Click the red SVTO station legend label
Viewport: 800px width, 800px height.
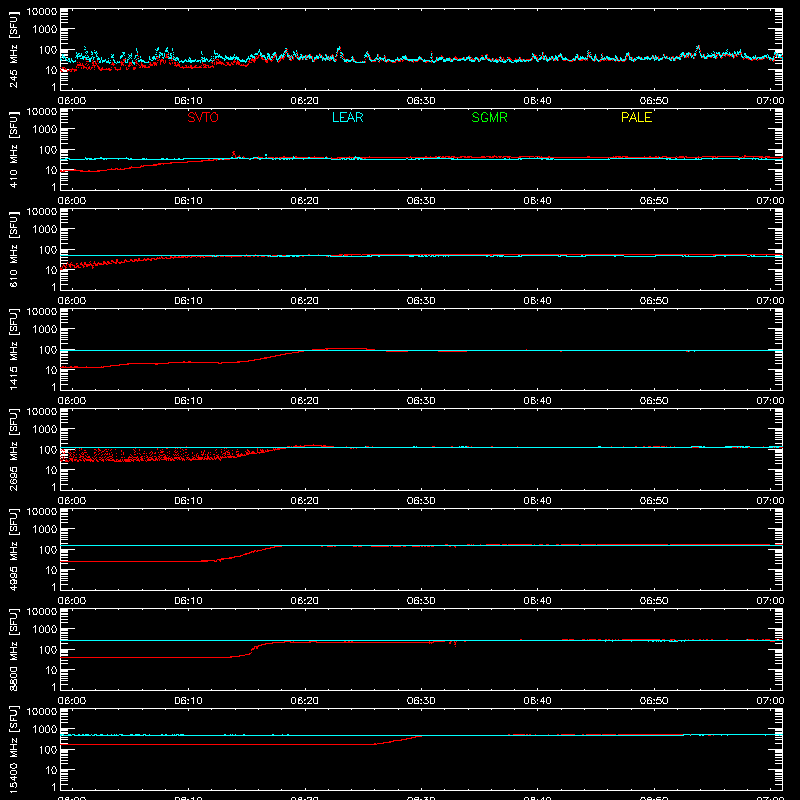pyautogui.click(x=203, y=117)
